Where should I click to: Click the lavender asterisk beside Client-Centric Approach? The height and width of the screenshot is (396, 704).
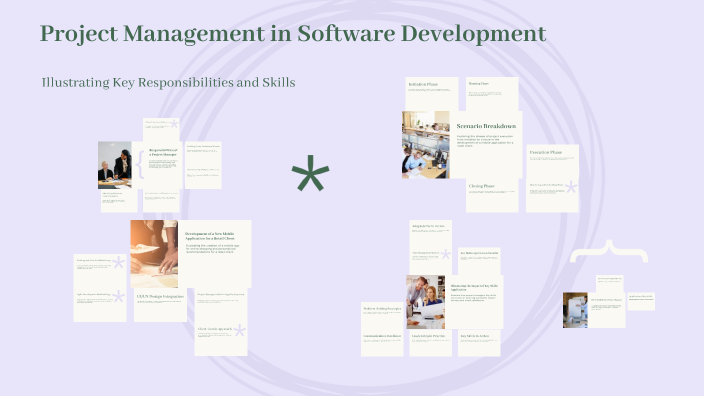pyautogui.click(x=239, y=331)
